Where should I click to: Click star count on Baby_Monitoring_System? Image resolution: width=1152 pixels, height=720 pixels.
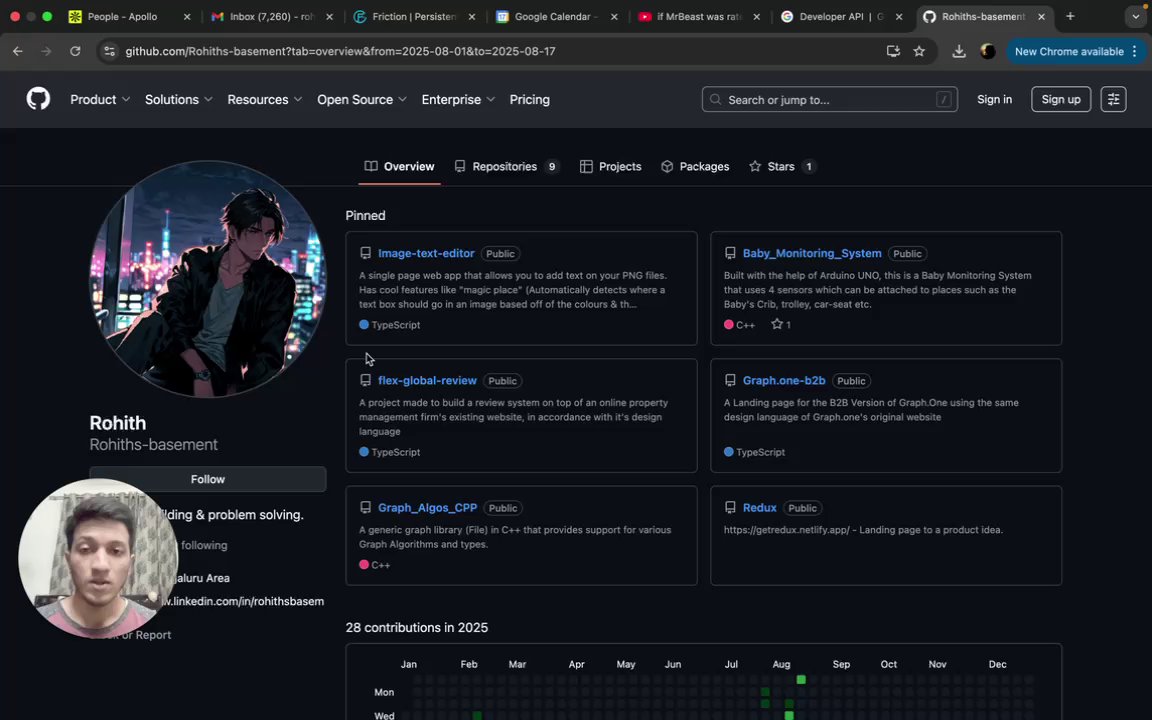click(x=781, y=325)
